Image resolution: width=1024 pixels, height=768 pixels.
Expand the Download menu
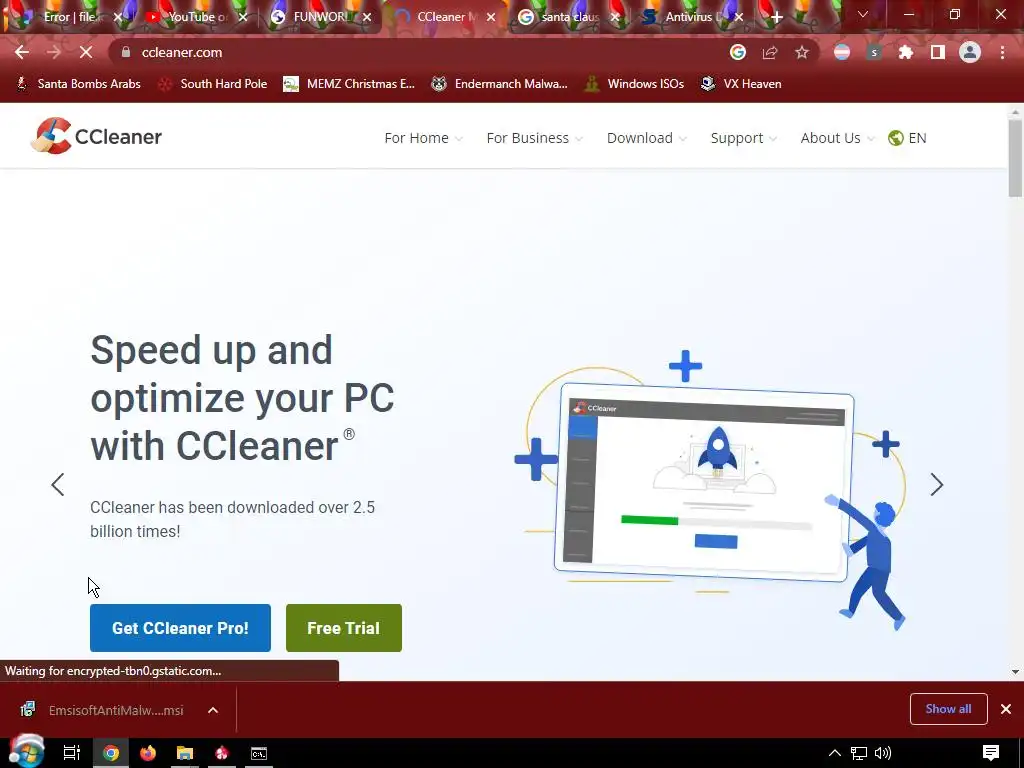pyautogui.click(x=647, y=138)
